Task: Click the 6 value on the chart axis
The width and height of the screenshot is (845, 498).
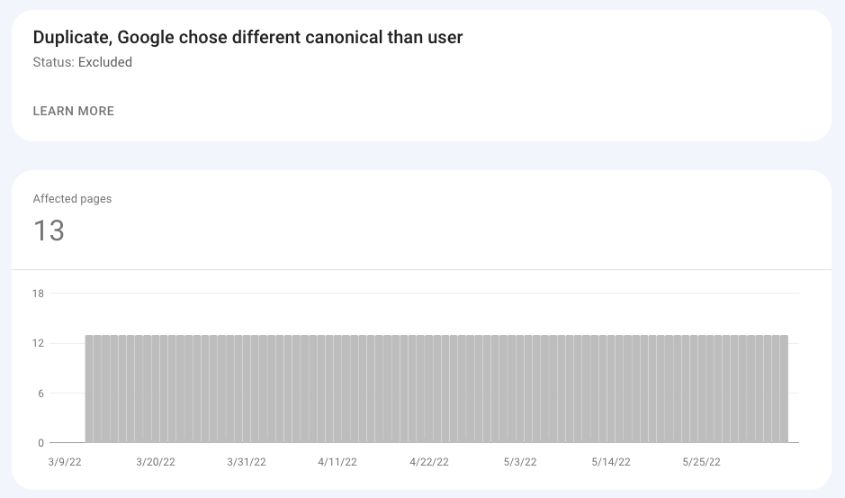Action: (40, 393)
